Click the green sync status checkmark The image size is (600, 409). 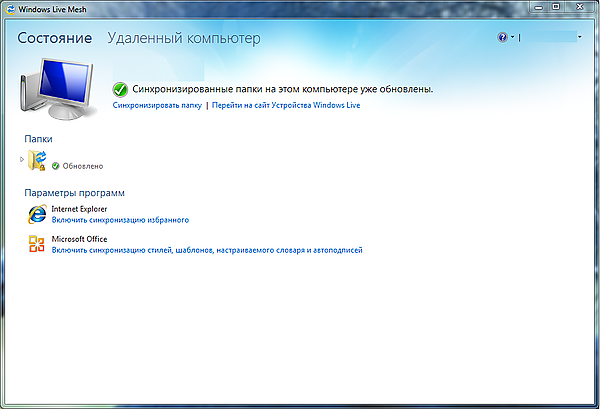(x=121, y=89)
